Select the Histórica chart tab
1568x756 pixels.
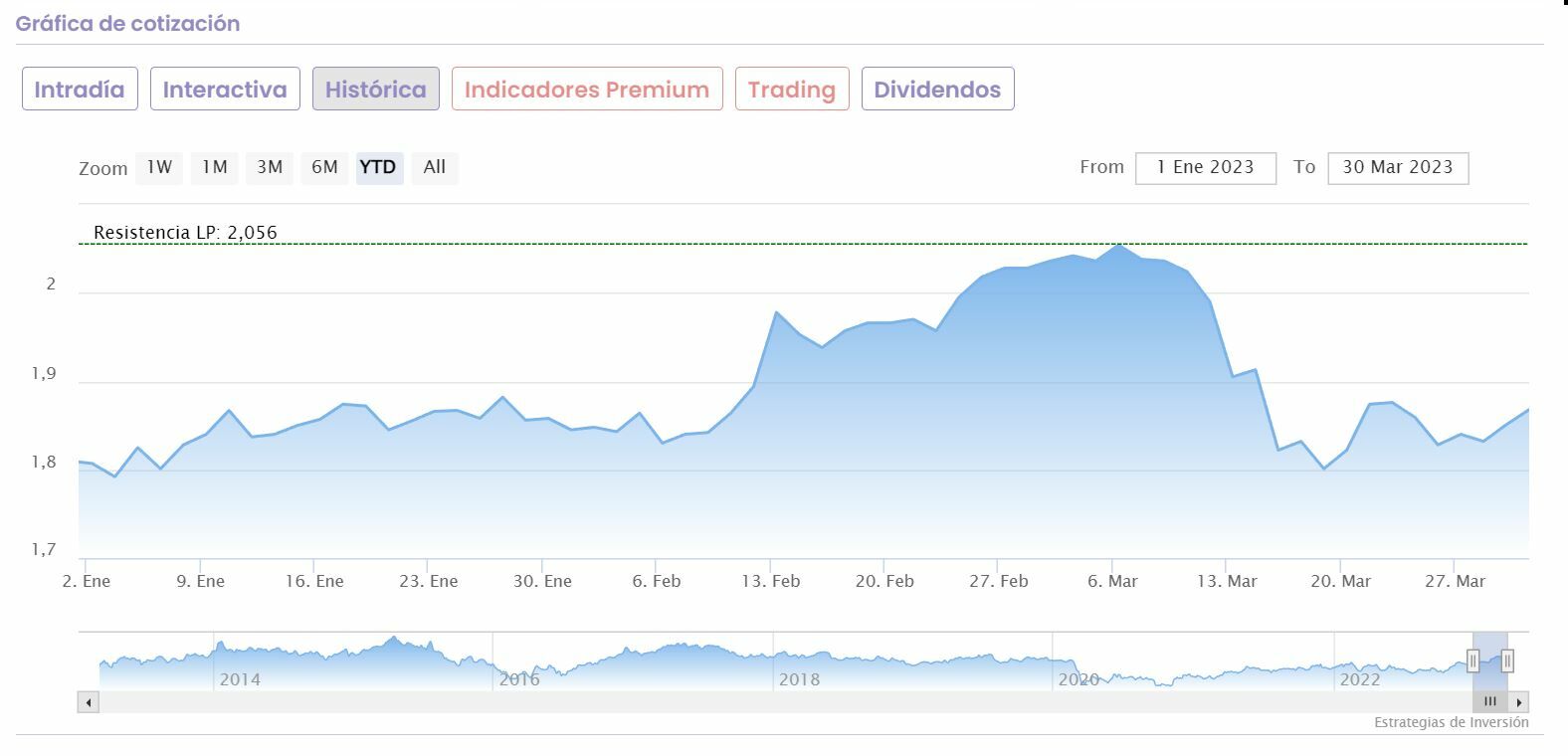375,90
